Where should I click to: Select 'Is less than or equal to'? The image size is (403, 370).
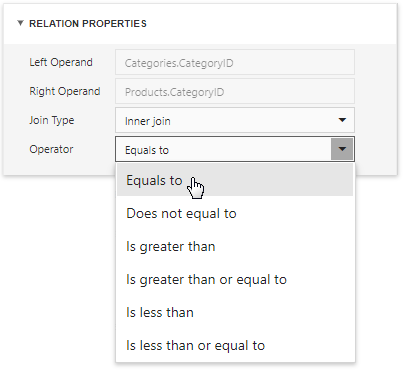coord(235,345)
